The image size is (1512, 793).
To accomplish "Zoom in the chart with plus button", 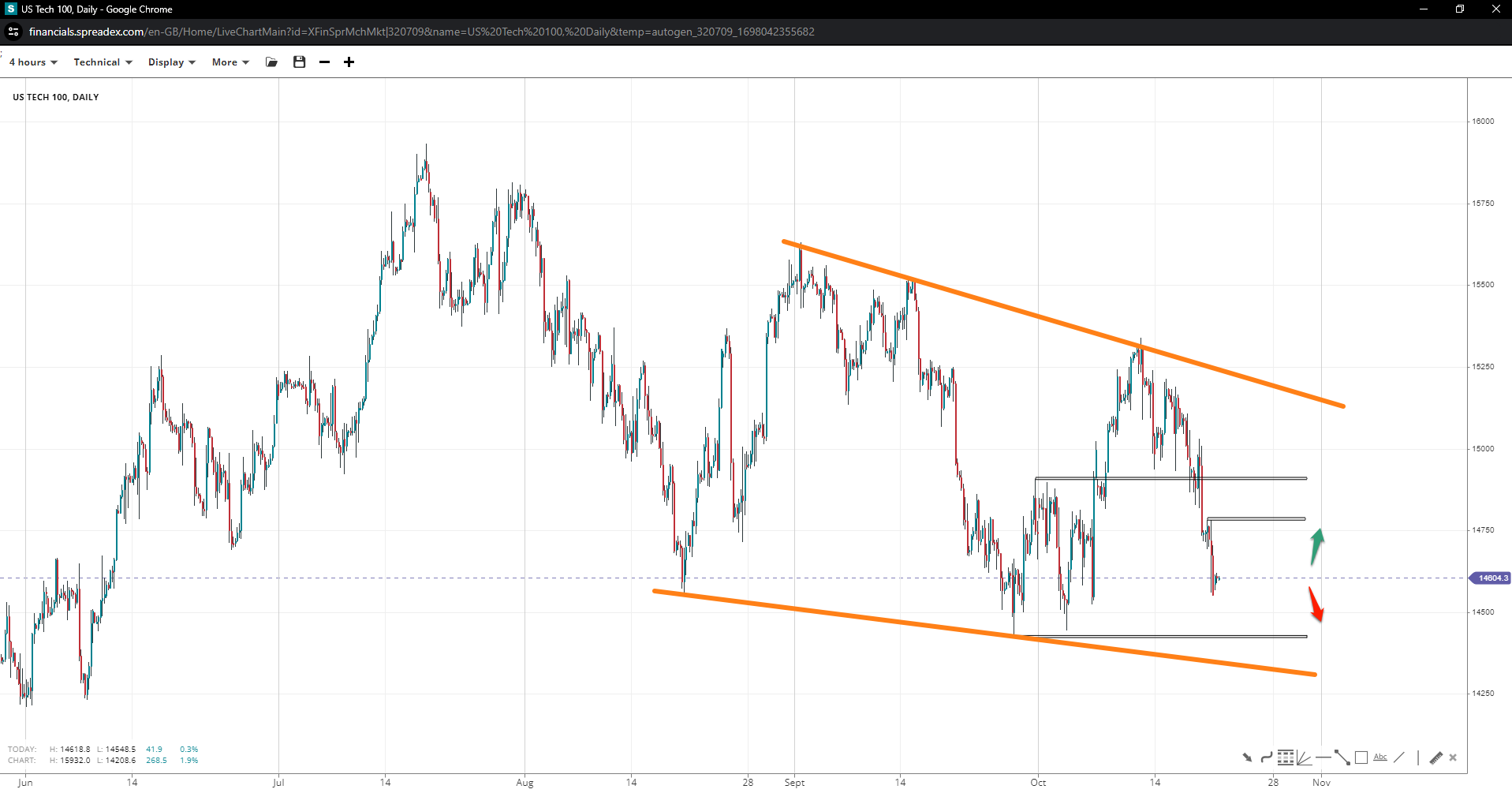I will [x=349, y=62].
